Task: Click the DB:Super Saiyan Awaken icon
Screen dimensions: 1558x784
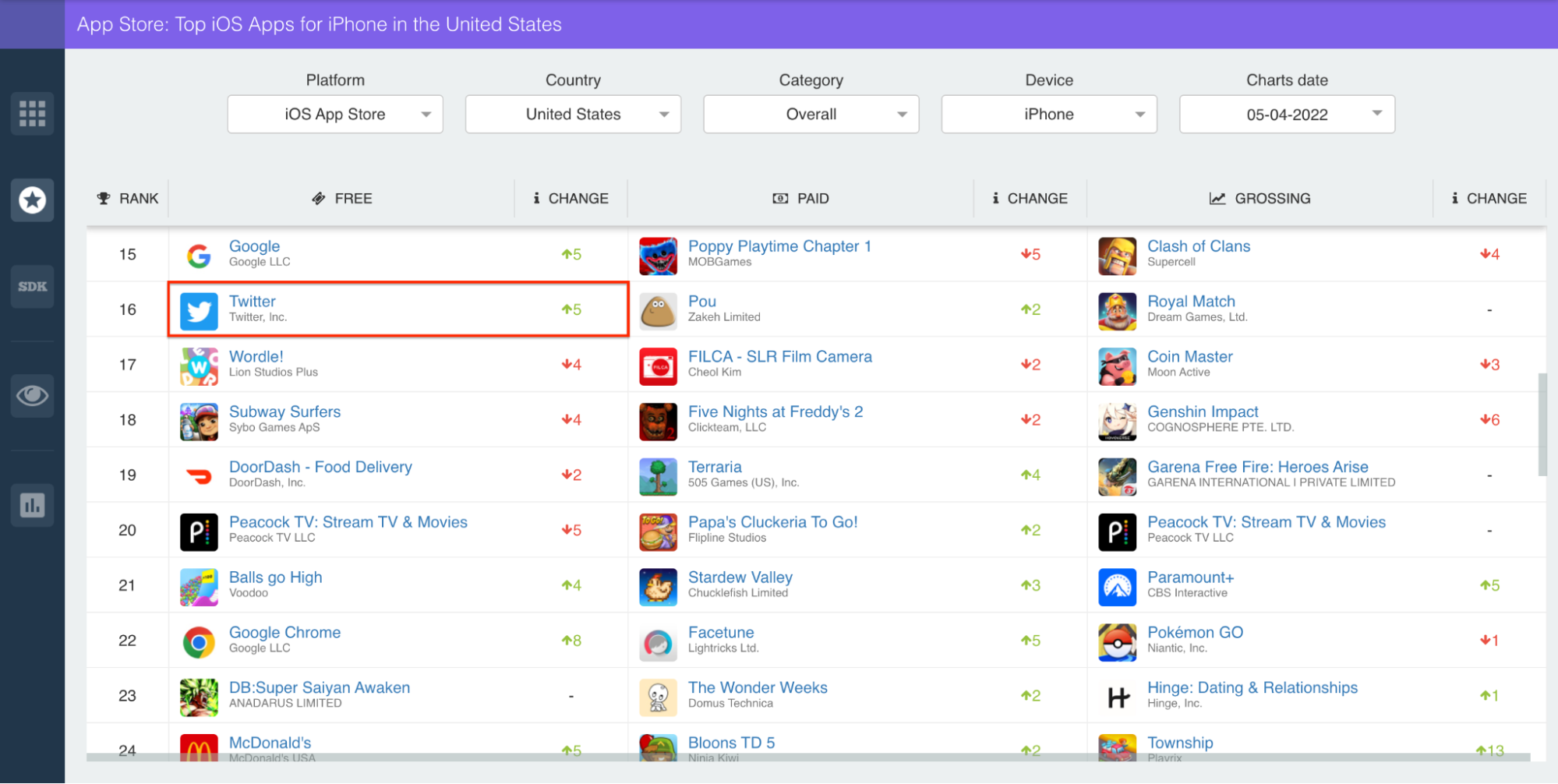Action: click(x=199, y=697)
